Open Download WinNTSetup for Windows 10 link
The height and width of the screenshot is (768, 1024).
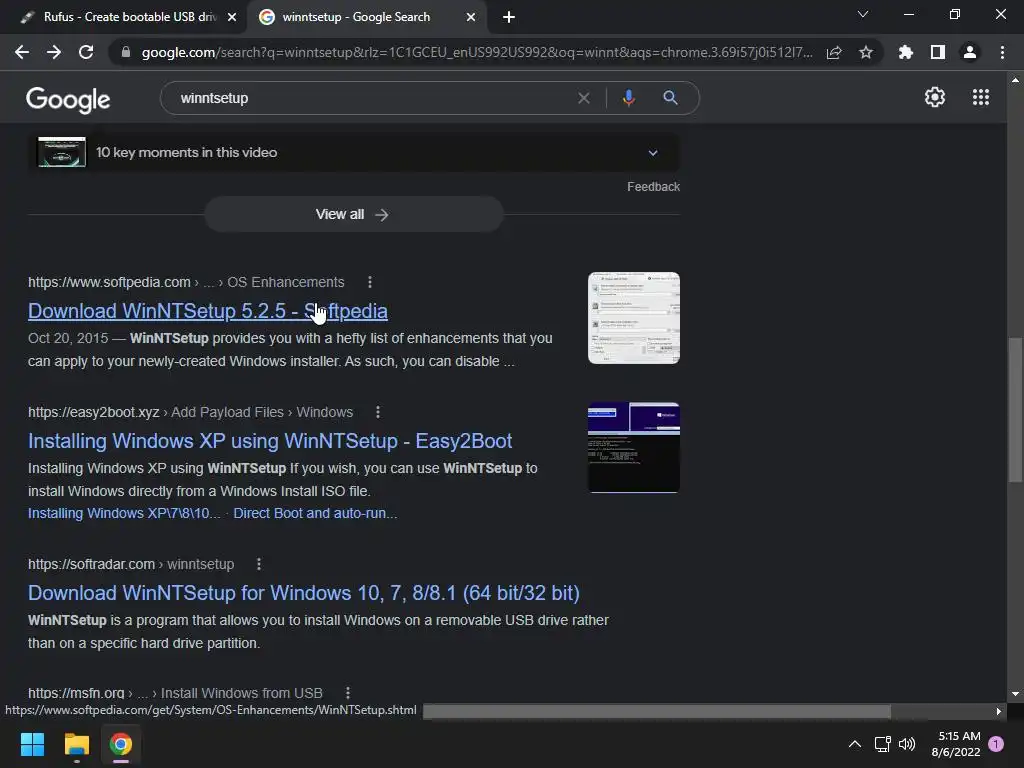[x=304, y=593]
